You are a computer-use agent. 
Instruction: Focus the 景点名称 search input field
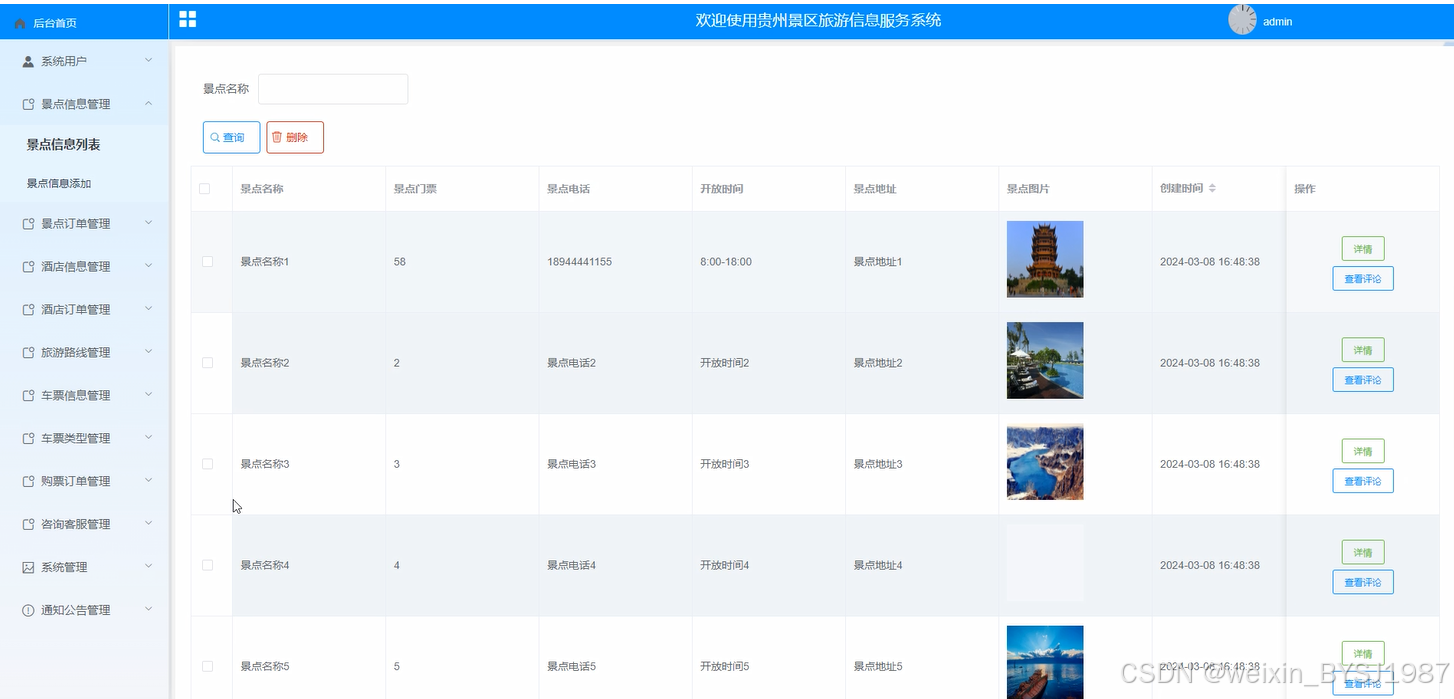point(333,89)
